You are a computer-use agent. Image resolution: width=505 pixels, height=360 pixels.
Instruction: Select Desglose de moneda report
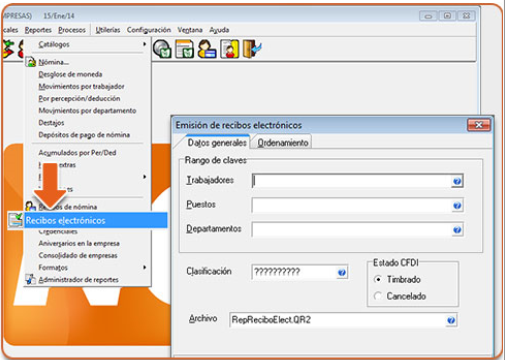point(70,74)
